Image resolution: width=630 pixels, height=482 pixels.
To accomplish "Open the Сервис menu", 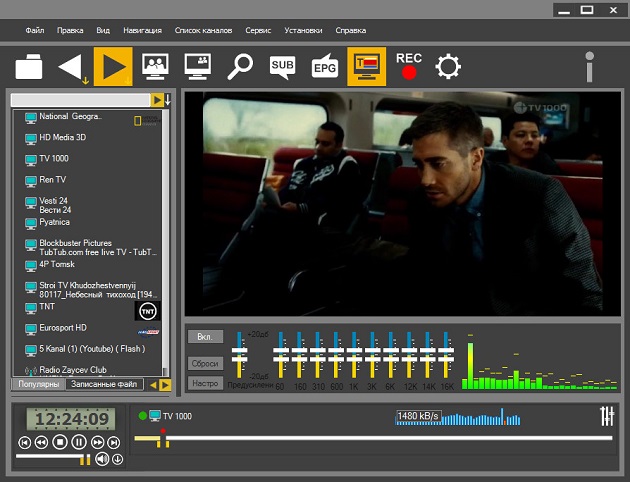I will [x=258, y=31].
